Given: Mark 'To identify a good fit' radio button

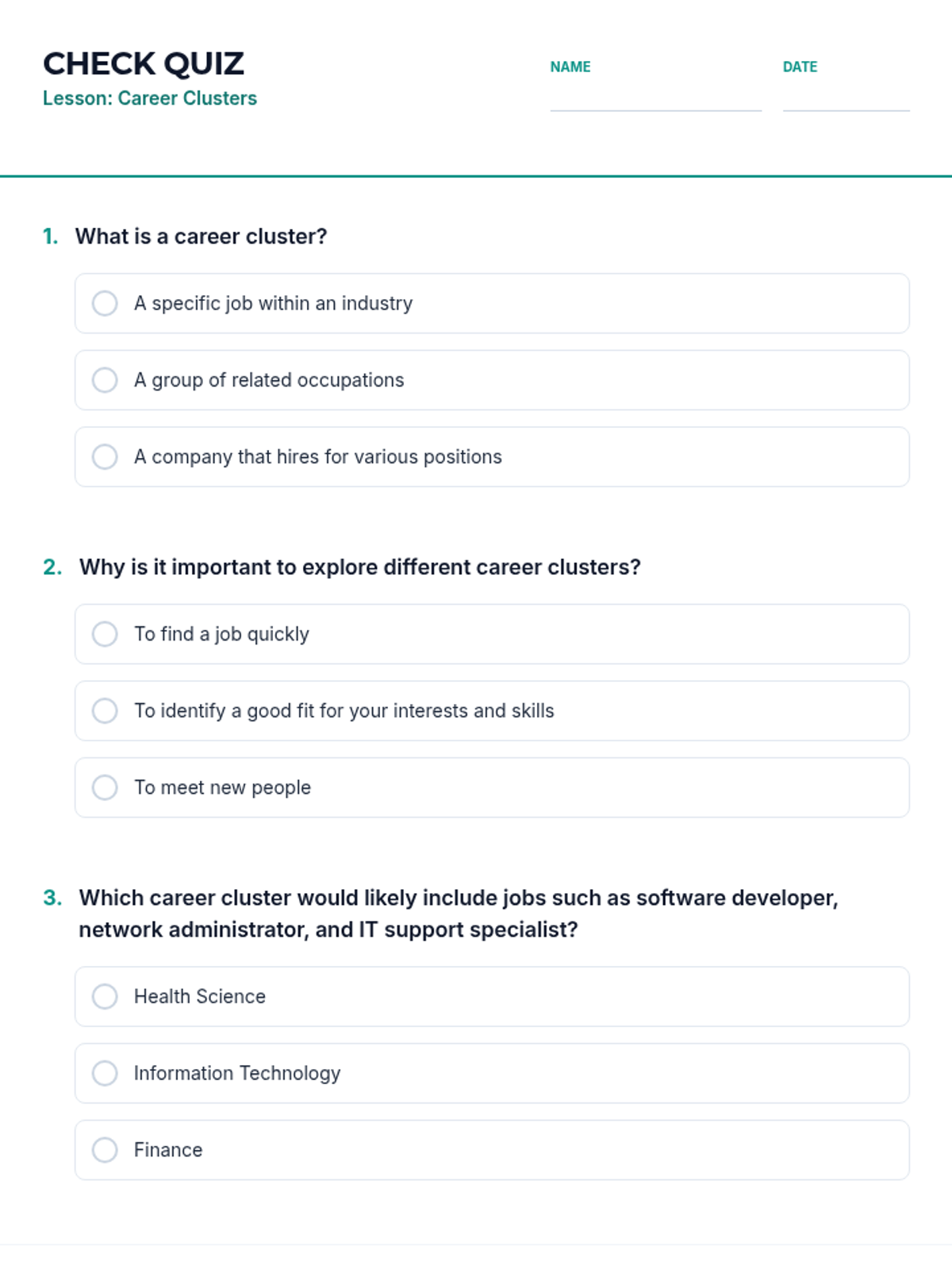Looking at the screenshot, I should (x=105, y=711).
